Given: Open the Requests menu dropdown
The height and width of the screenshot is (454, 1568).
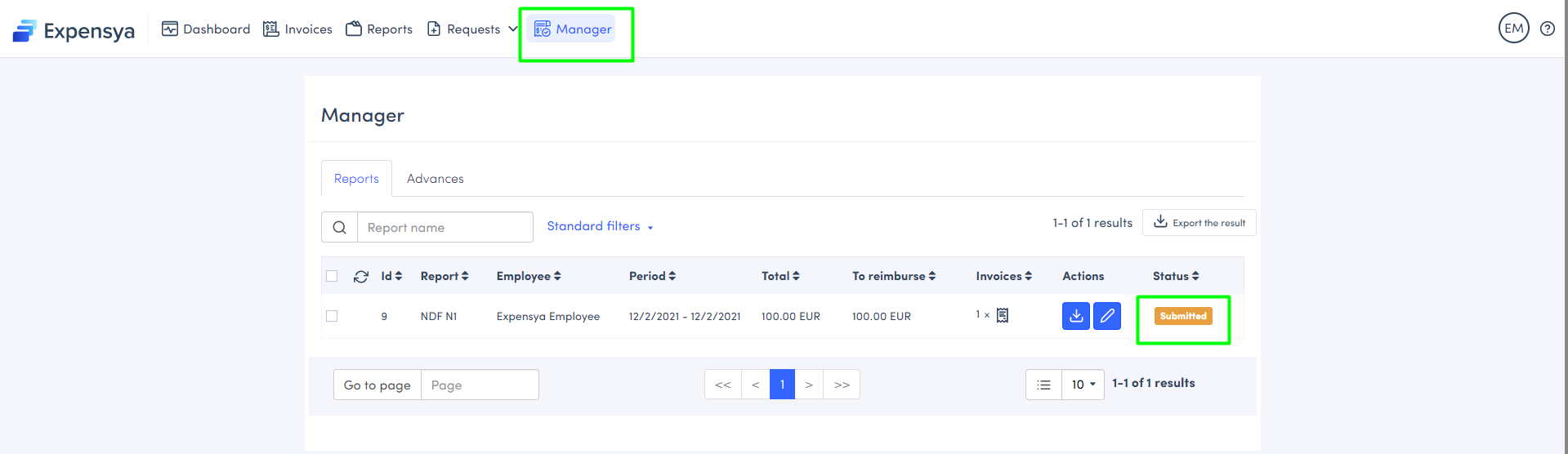Looking at the screenshot, I should [473, 29].
